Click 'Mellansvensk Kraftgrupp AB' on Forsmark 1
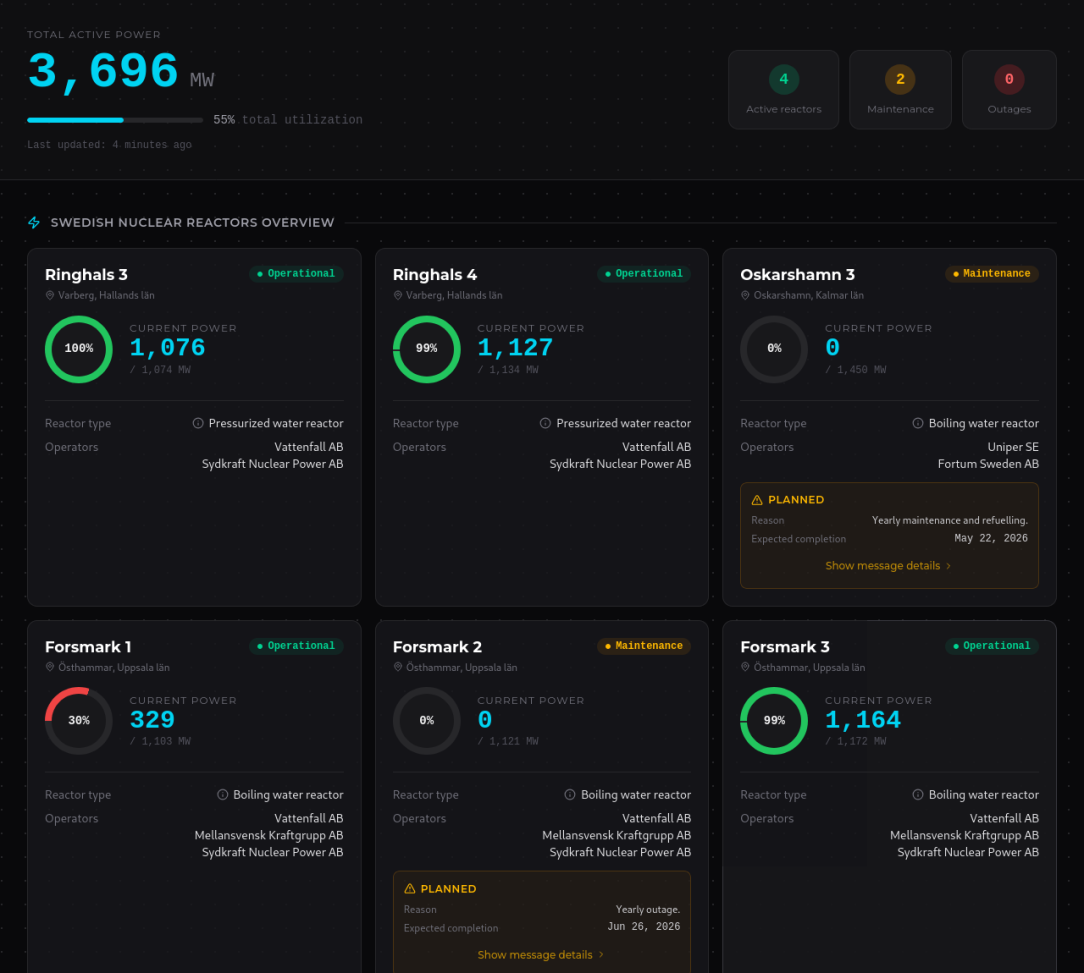1084x973 pixels. coord(269,835)
